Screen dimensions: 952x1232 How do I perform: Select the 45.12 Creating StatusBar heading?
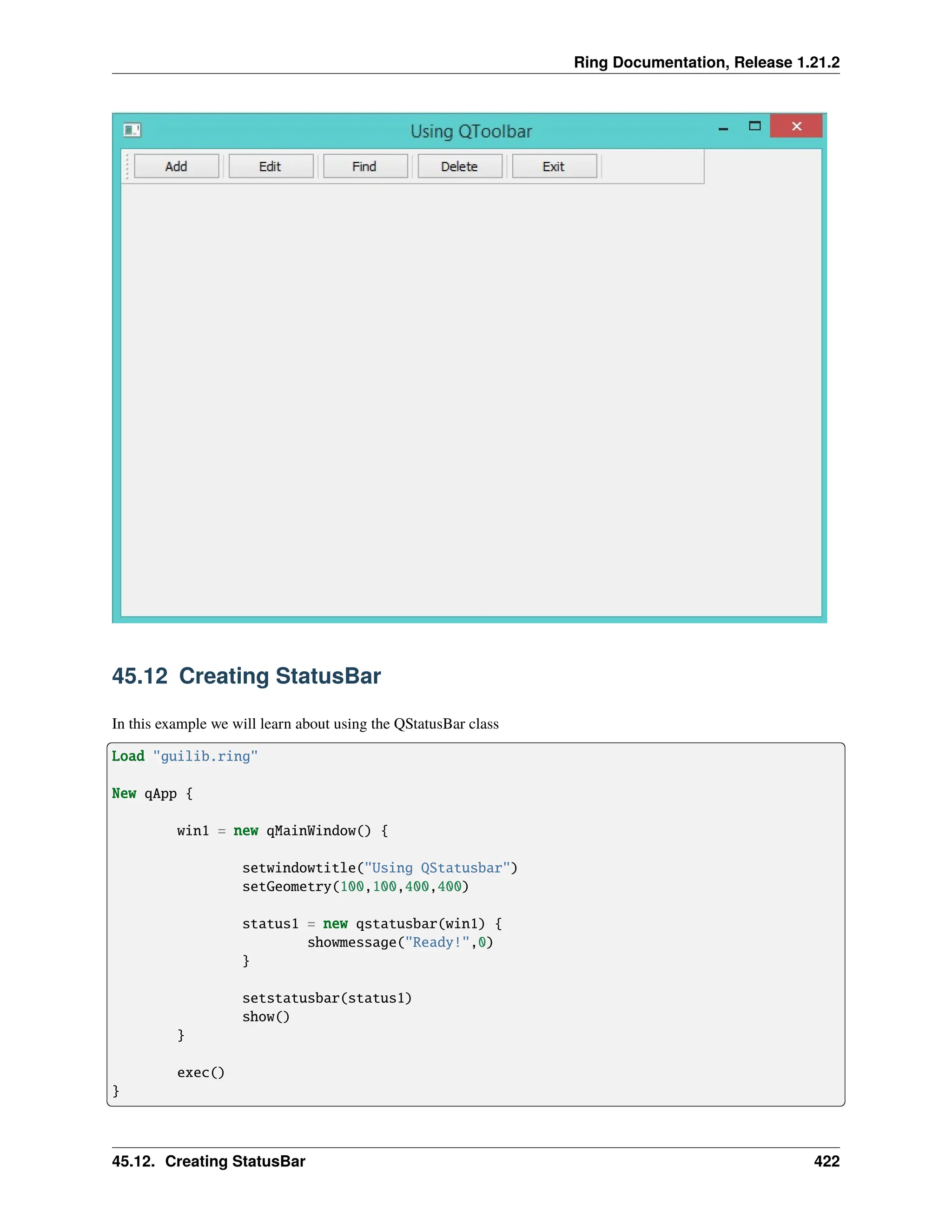point(246,676)
